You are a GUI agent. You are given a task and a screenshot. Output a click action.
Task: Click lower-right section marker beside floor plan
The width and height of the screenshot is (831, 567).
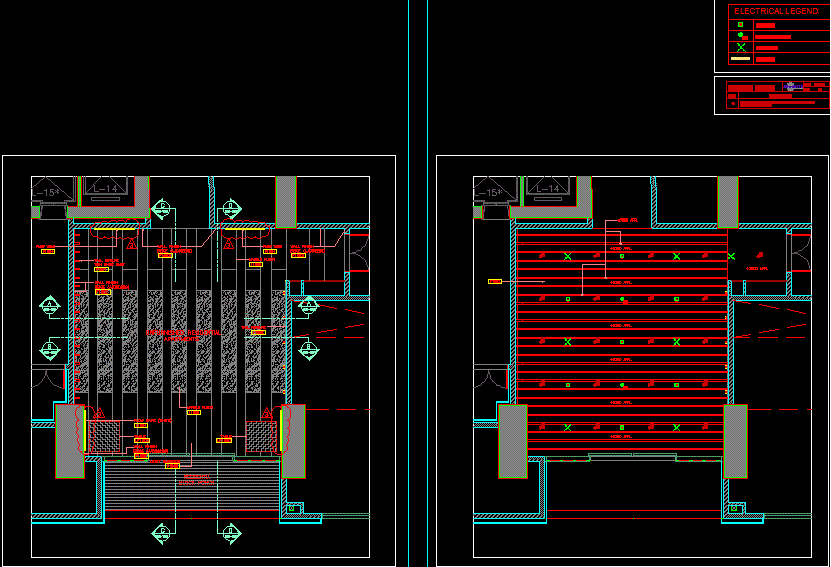coord(308,349)
